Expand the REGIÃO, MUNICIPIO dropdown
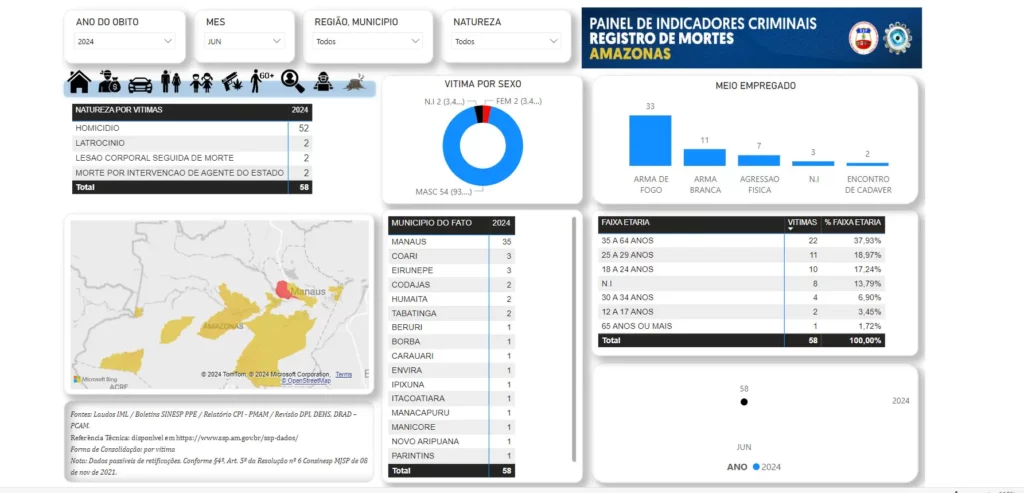Screen dimensions: 1024x493 pos(368,41)
